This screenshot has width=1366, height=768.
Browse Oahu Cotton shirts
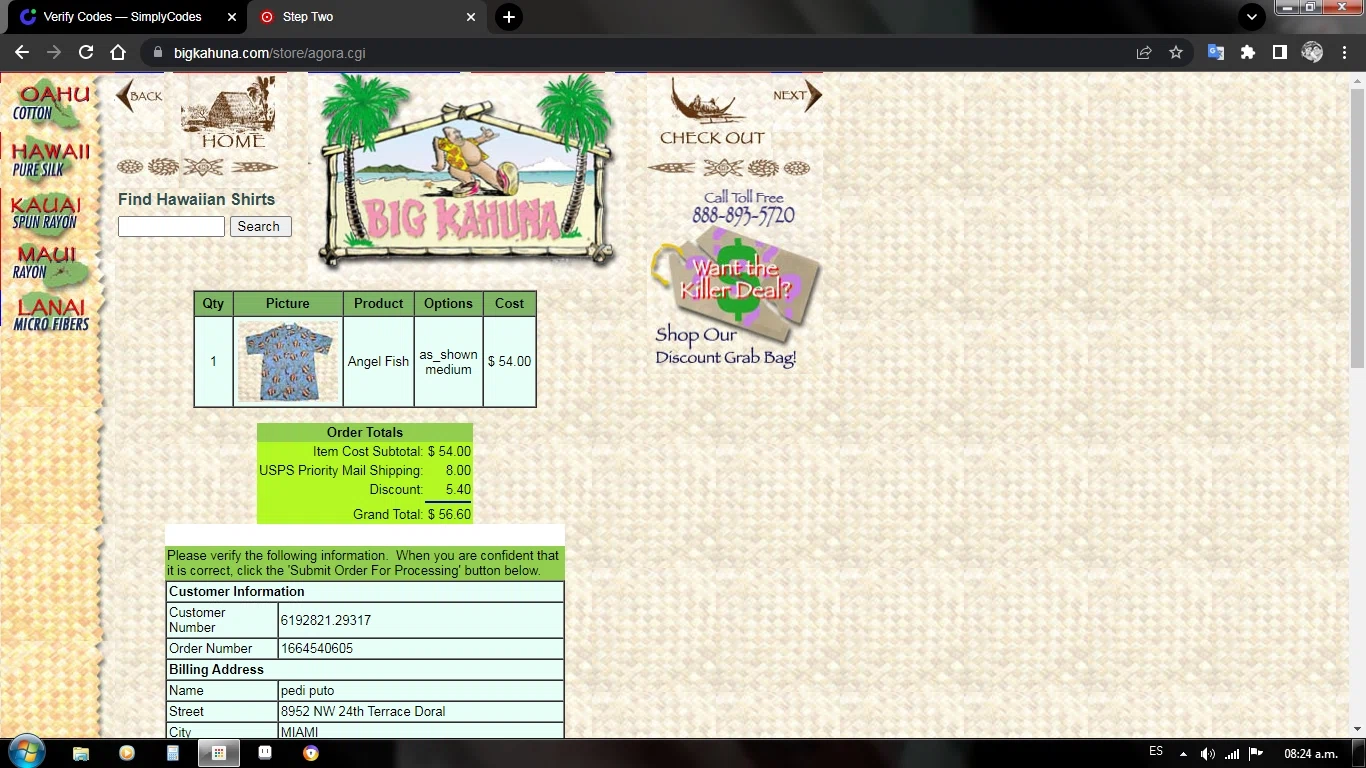(50, 104)
